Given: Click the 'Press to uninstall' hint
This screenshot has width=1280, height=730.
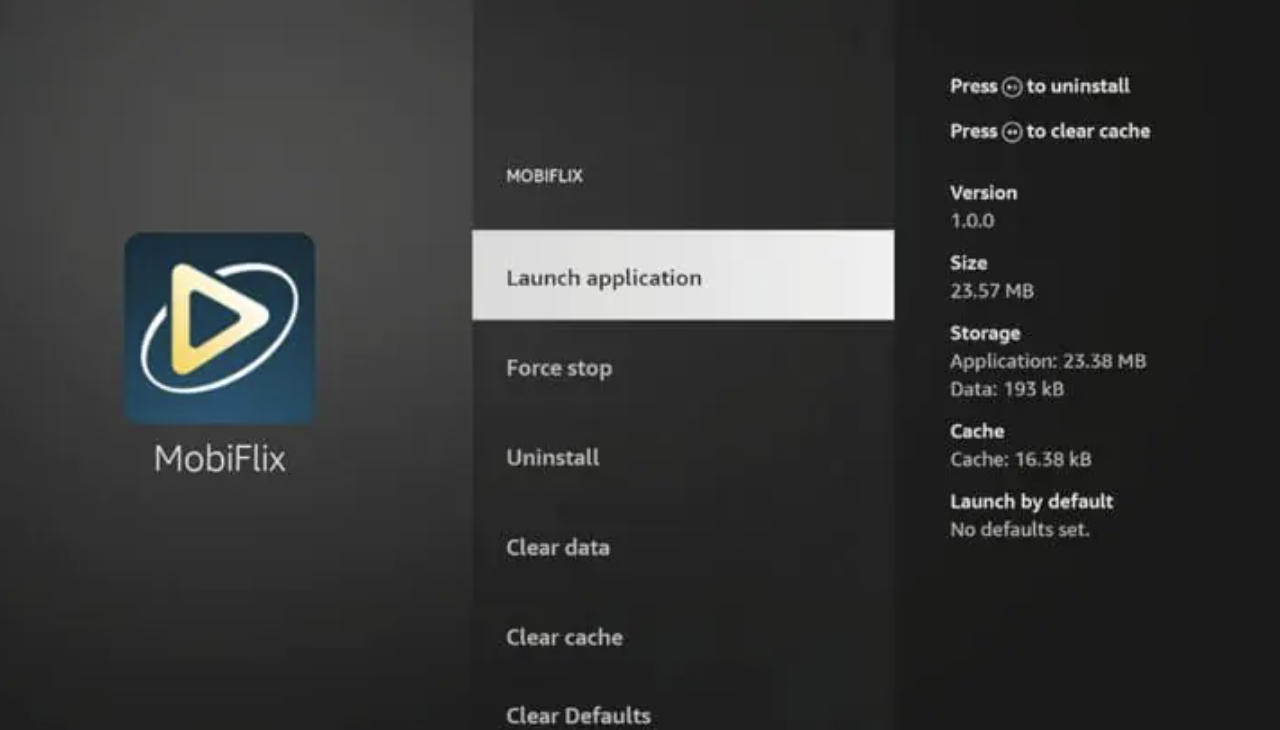Looking at the screenshot, I should tap(1040, 86).
